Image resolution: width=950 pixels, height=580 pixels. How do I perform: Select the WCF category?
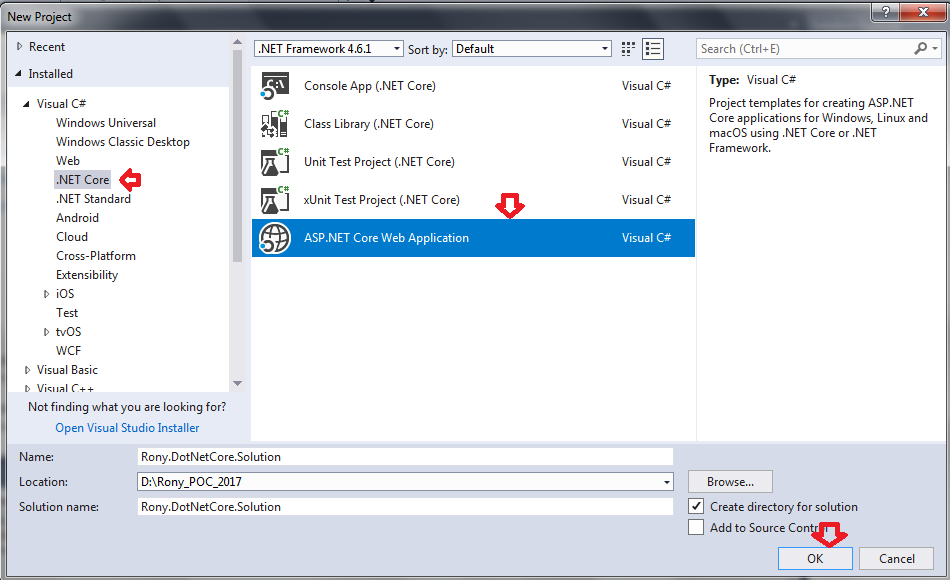[x=68, y=351]
